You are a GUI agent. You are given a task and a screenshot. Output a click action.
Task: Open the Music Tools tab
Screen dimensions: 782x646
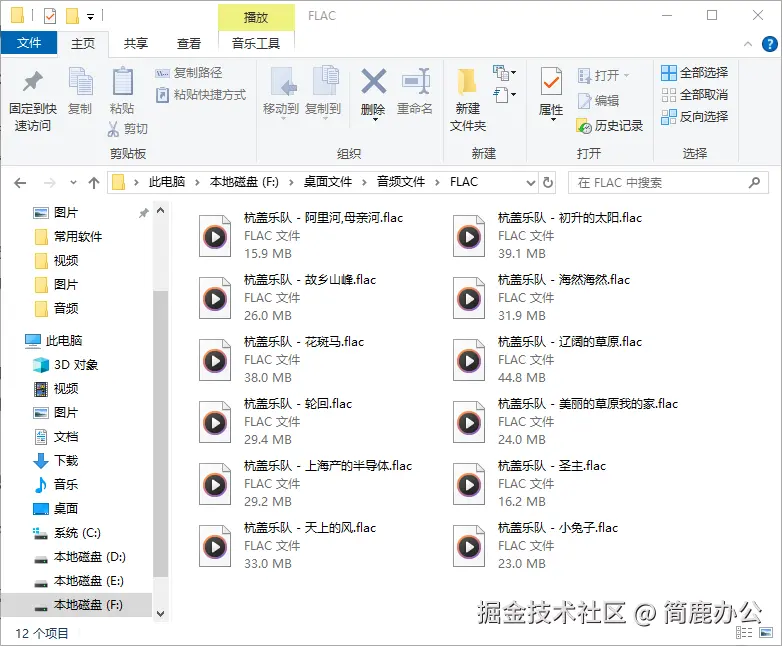(x=256, y=43)
